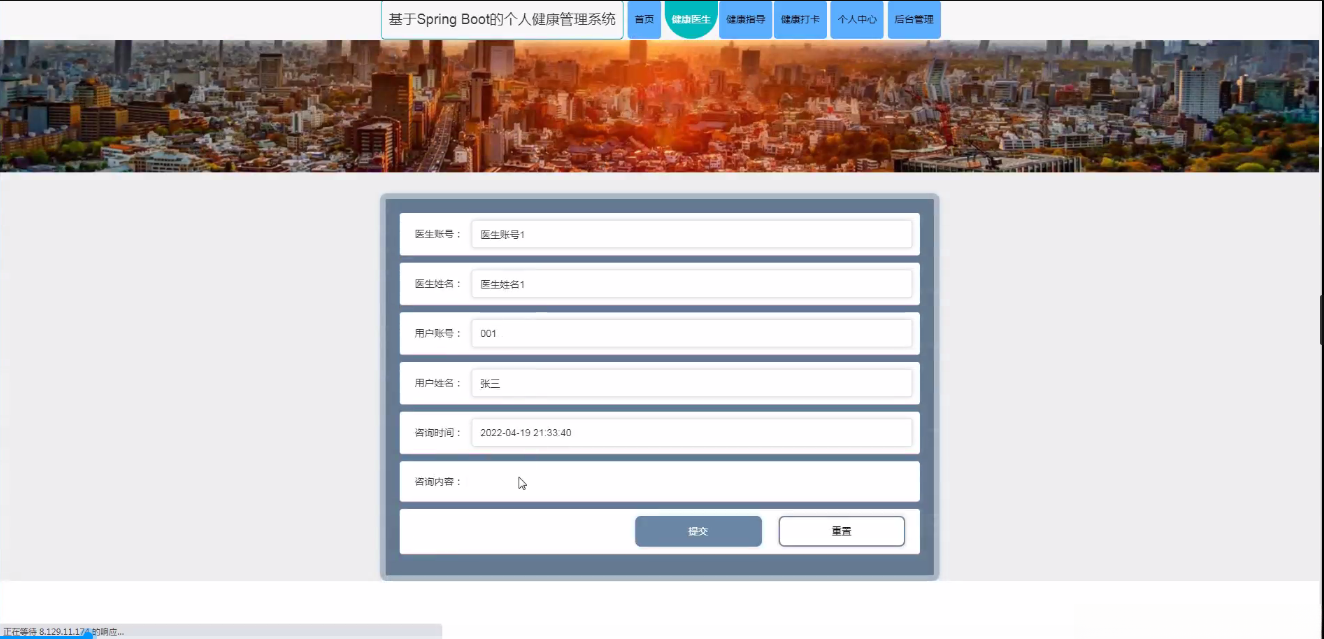This screenshot has height=639, width=1324.
Task: Click the 医生账号 field label
Action: [x=435, y=234]
